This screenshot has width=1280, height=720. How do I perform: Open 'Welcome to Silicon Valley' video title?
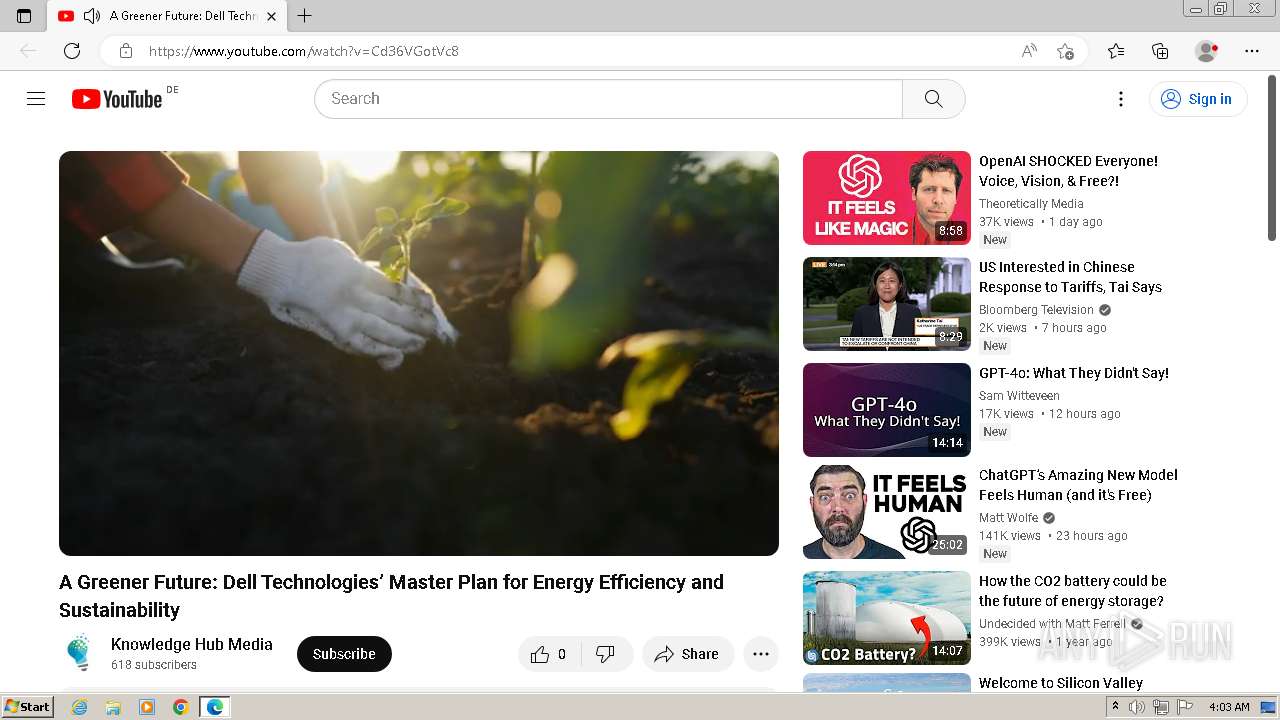click(1061, 683)
